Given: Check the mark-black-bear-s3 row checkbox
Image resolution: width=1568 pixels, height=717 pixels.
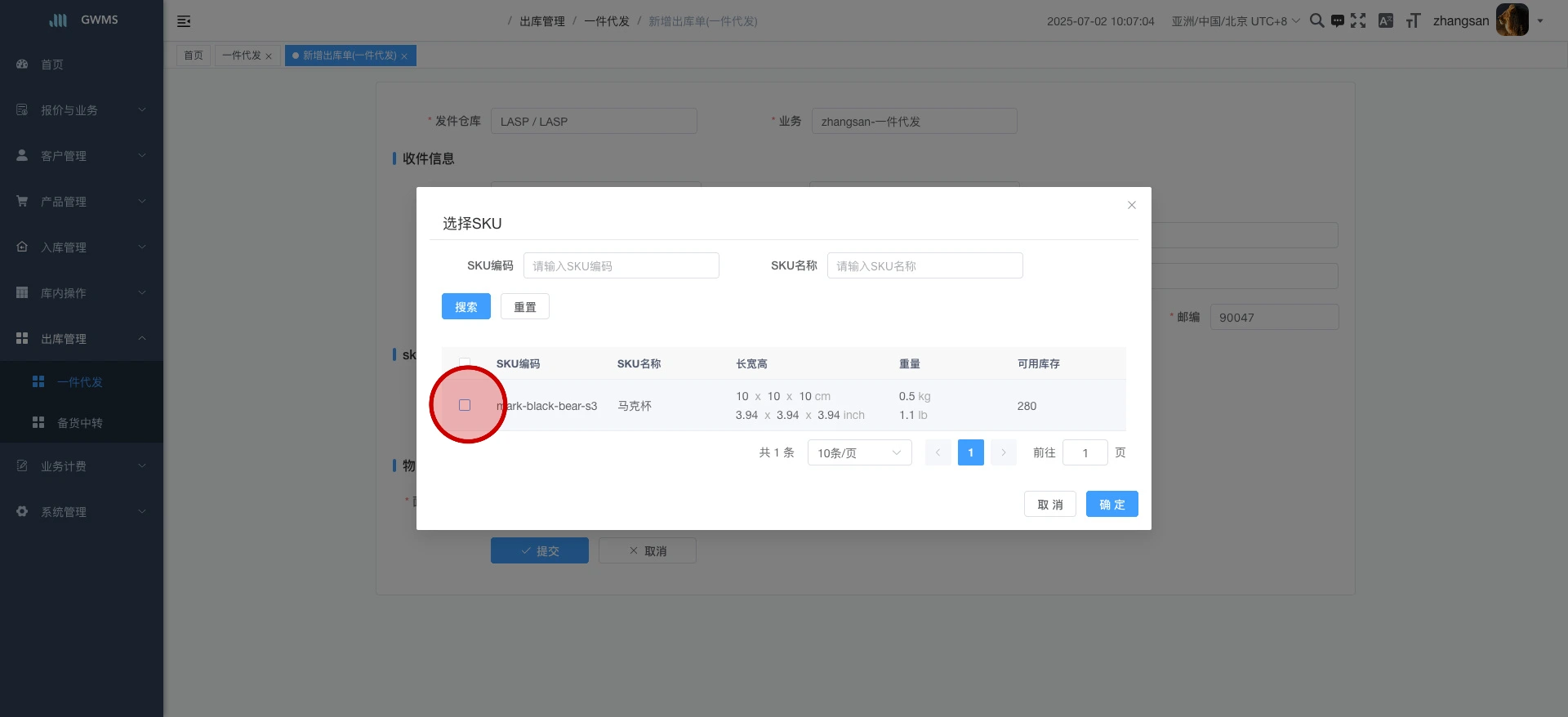Looking at the screenshot, I should click(465, 405).
